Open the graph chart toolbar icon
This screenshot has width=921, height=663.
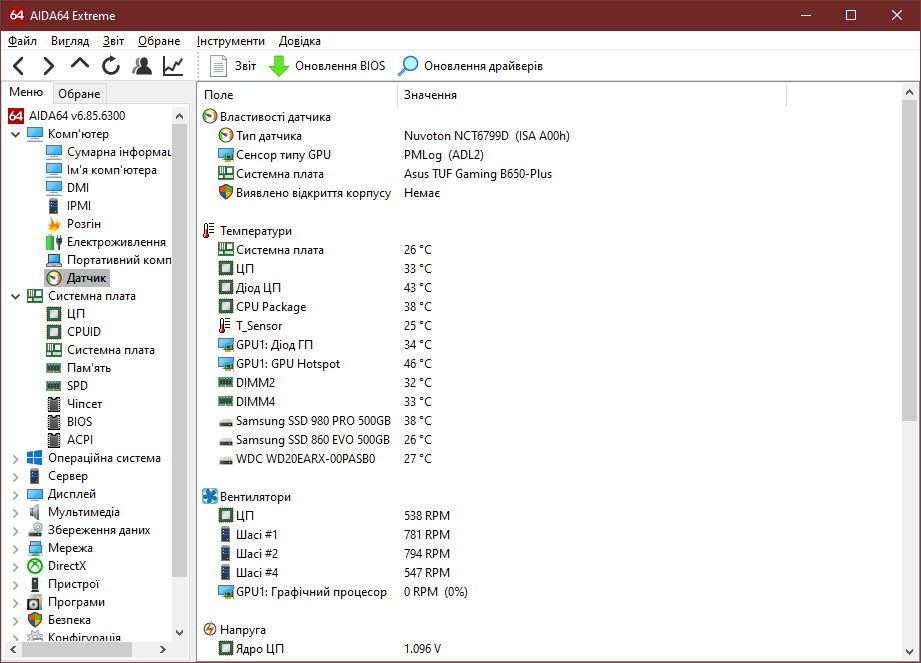tap(173, 66)
